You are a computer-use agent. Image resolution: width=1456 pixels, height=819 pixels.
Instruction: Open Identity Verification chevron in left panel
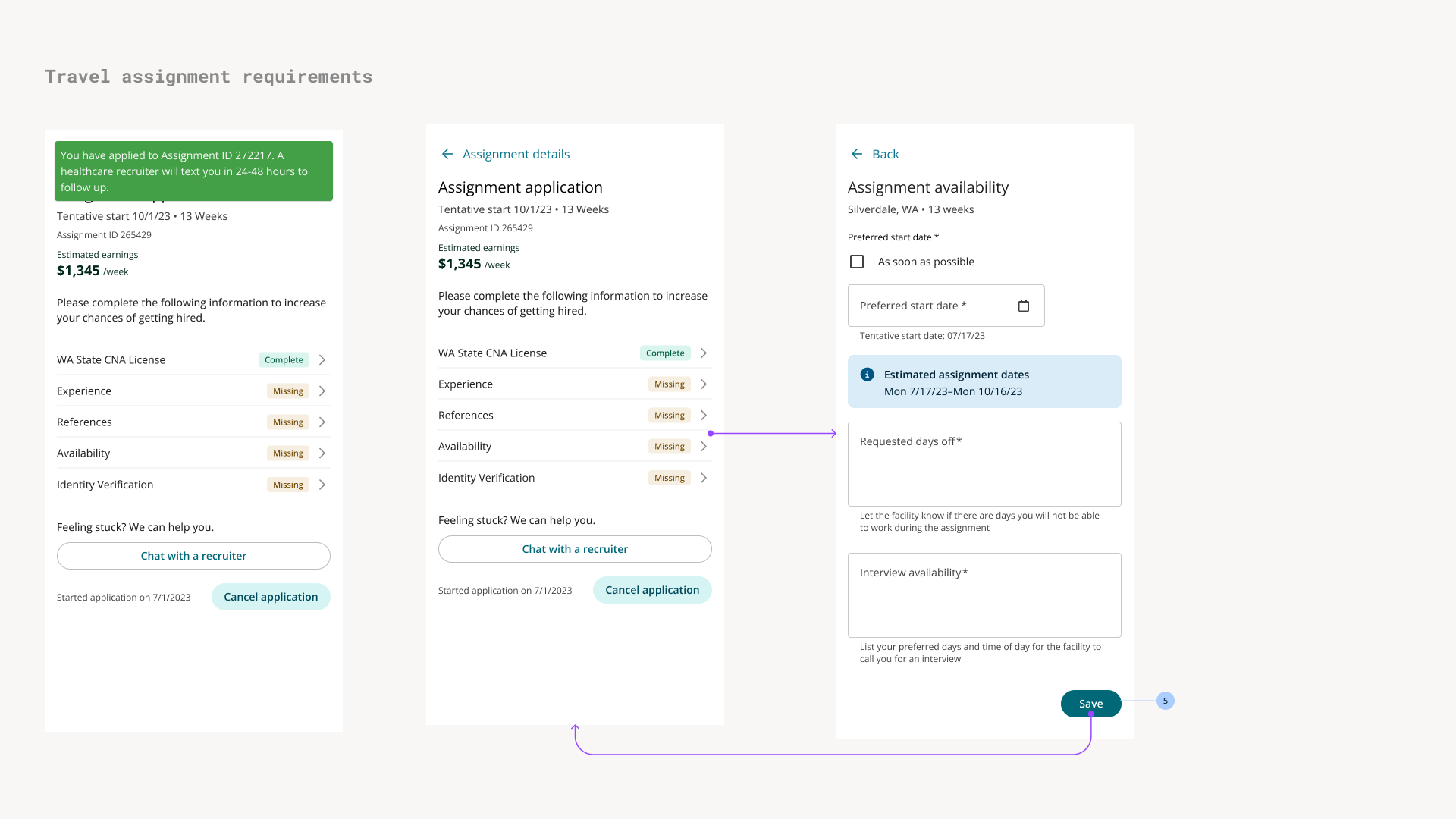coord(322,485)
